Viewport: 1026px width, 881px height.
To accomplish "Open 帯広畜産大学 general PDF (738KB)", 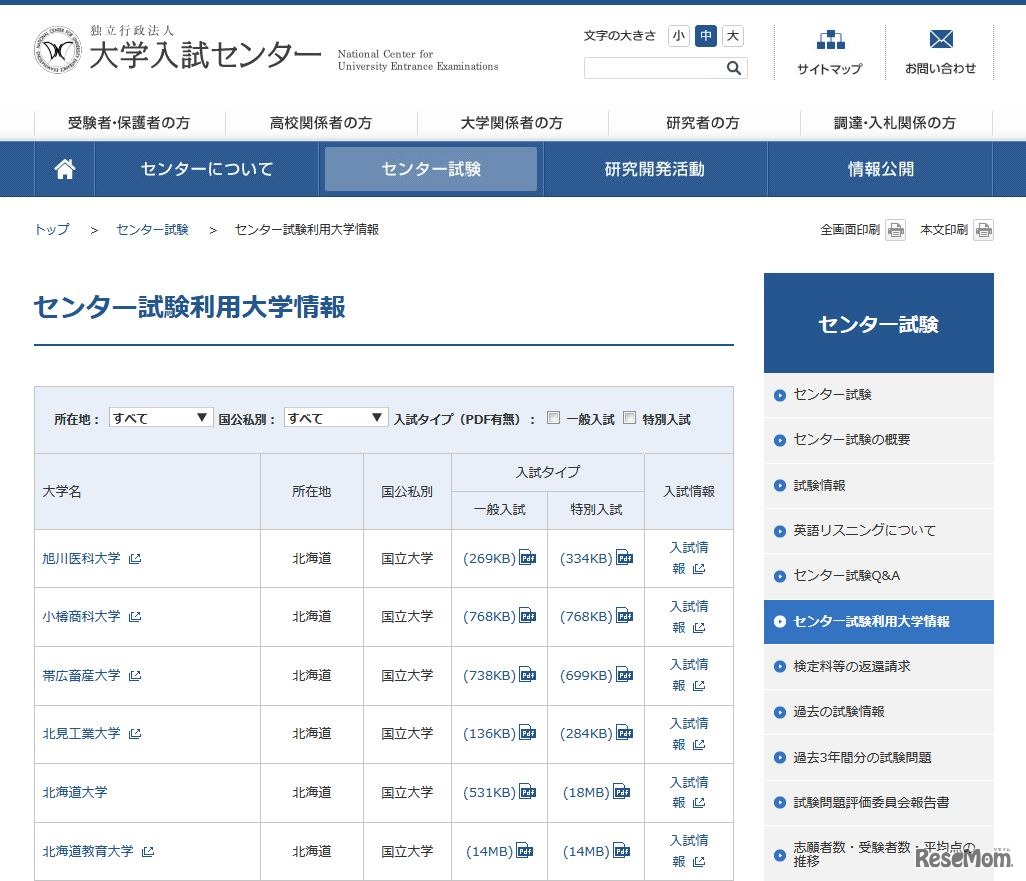I will (499, 675).
